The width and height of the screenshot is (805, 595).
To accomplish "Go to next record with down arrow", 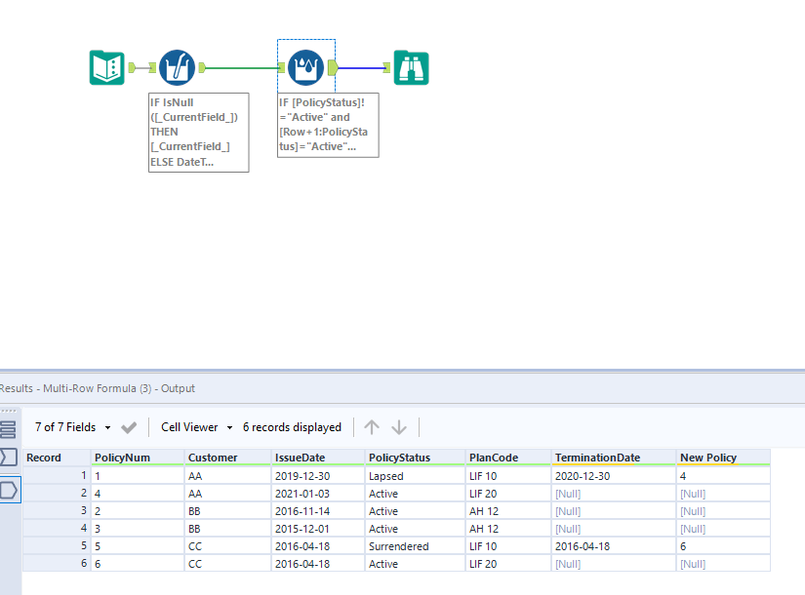I will point(399,427).
